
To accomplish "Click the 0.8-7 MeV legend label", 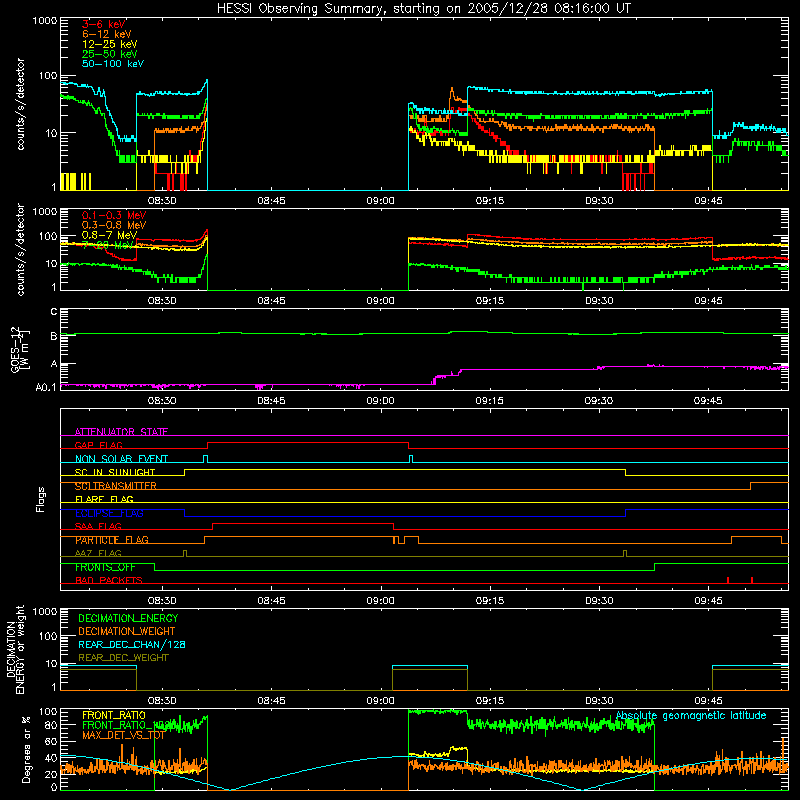I will [x=109, y=235].
